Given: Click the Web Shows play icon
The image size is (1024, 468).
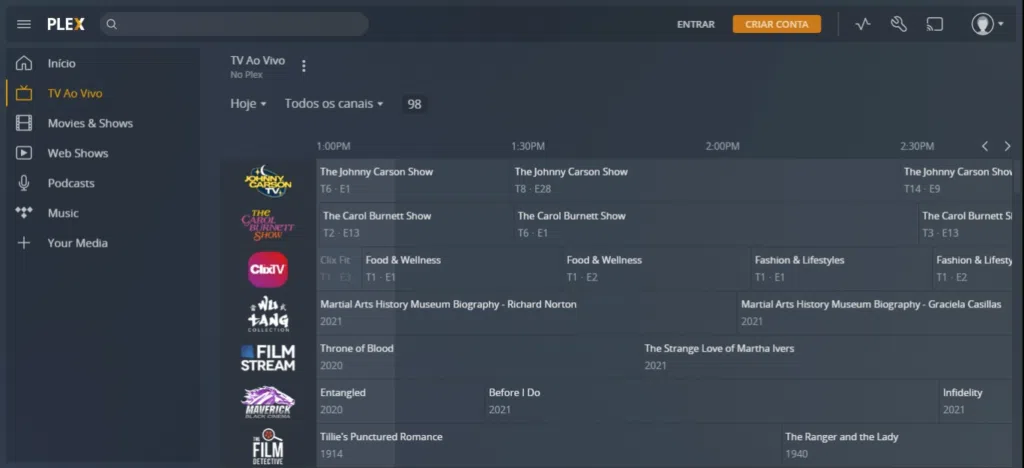Looking at the screenshot, I should pos(24,153).
